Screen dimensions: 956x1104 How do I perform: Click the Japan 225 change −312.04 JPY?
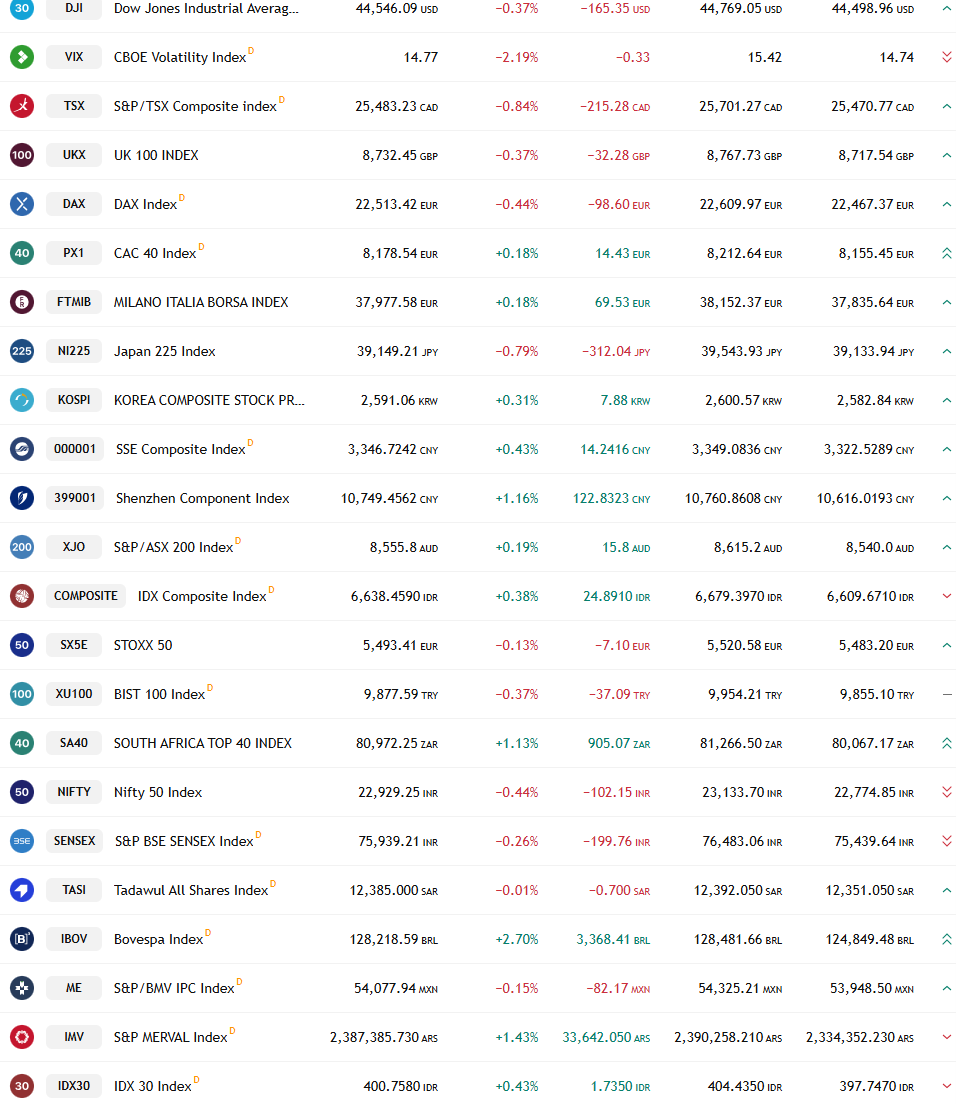pos(616,351)
